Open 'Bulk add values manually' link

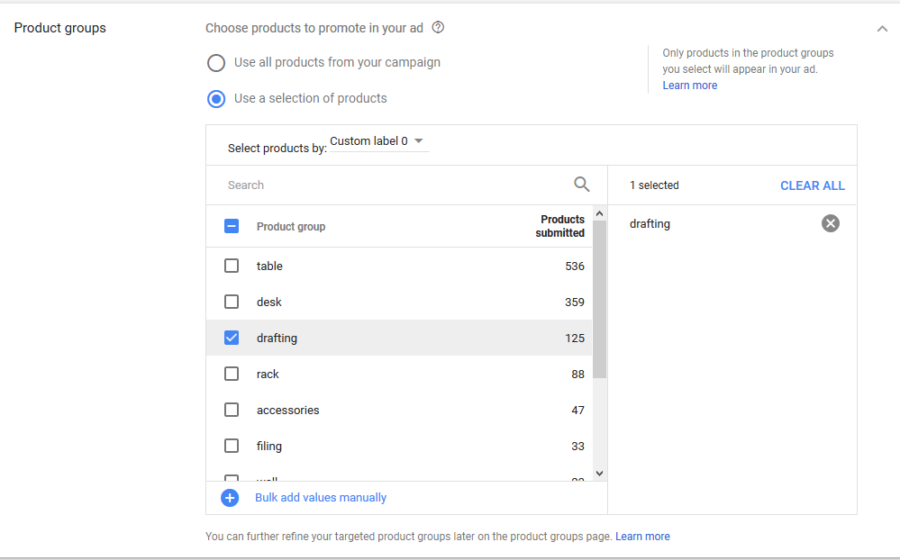321,497
